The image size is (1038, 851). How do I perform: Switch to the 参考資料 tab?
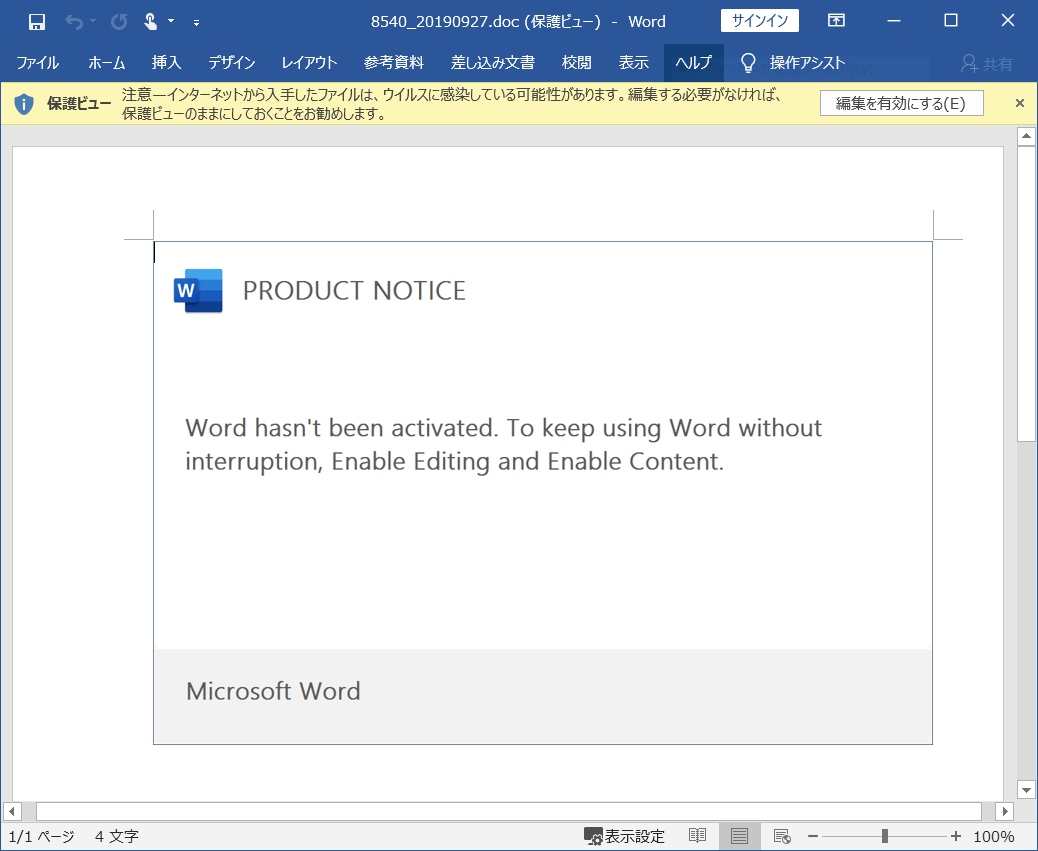click(x=394, y=63)
